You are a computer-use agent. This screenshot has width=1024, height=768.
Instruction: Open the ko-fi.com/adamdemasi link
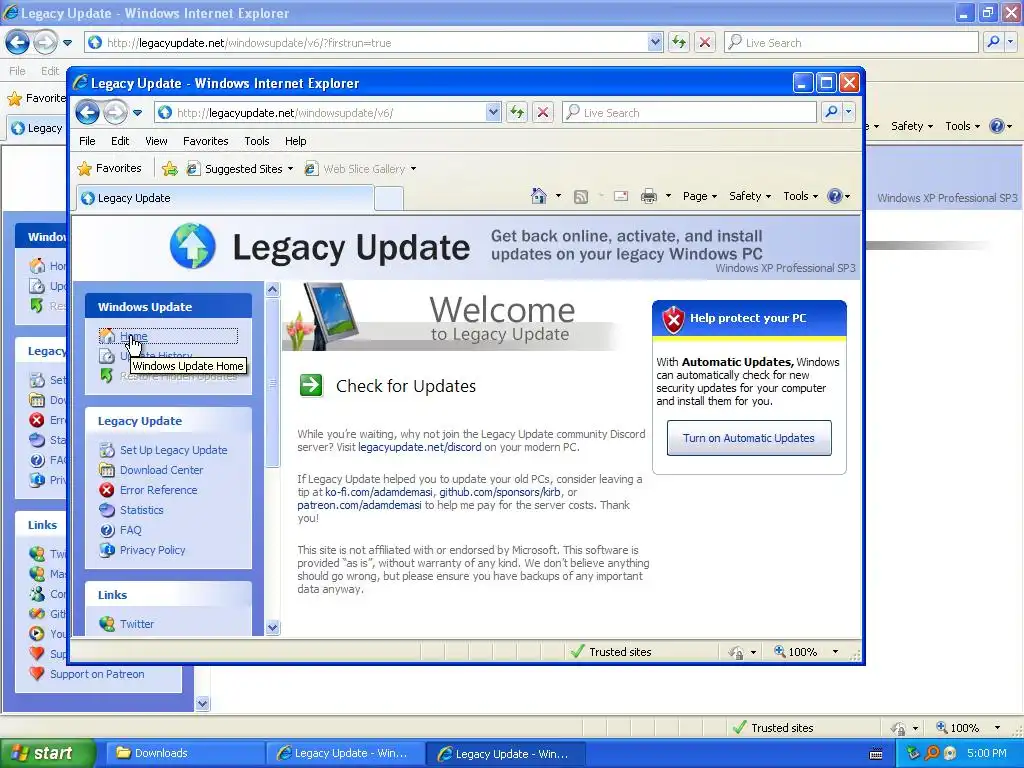click(x=379, y=492)
